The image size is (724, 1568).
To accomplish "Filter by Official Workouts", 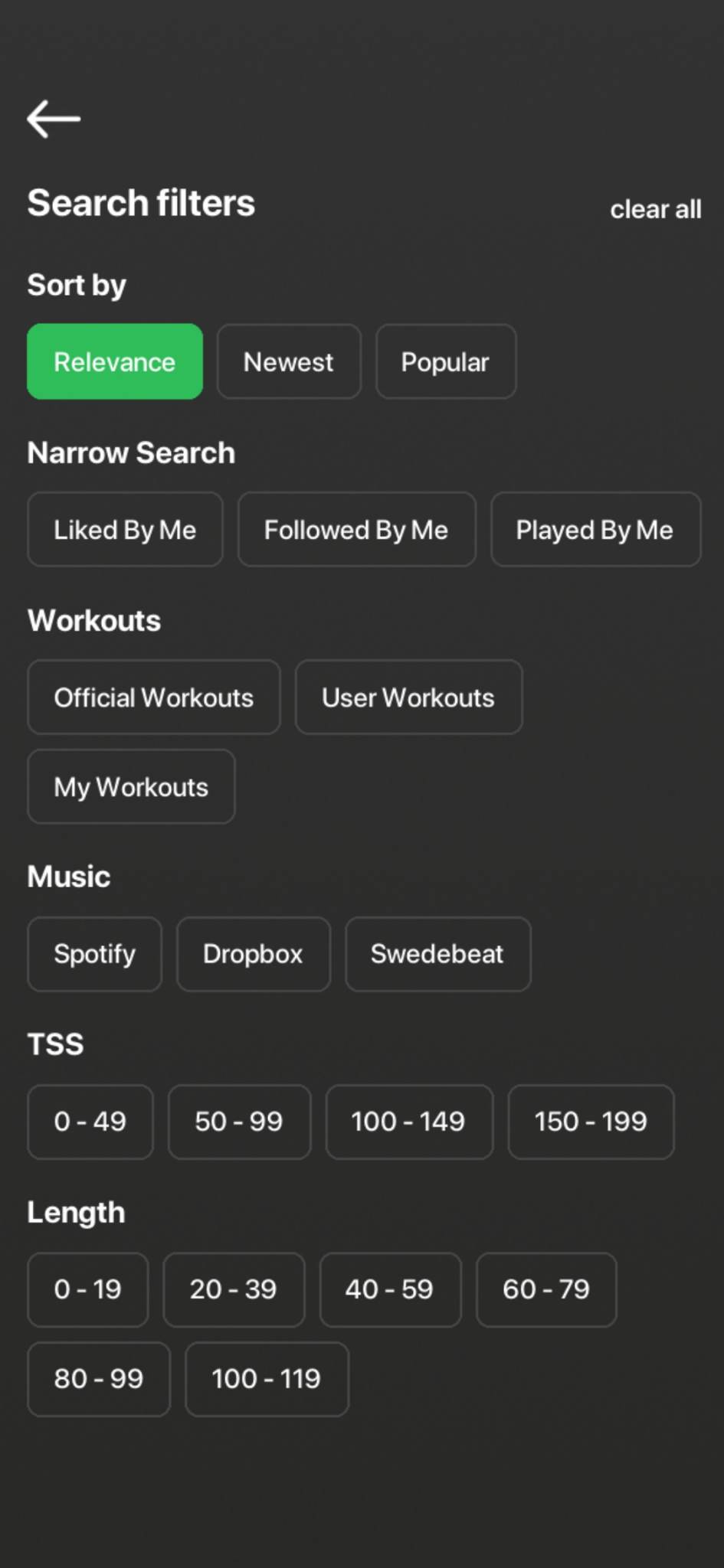I will tap(153, 697).
